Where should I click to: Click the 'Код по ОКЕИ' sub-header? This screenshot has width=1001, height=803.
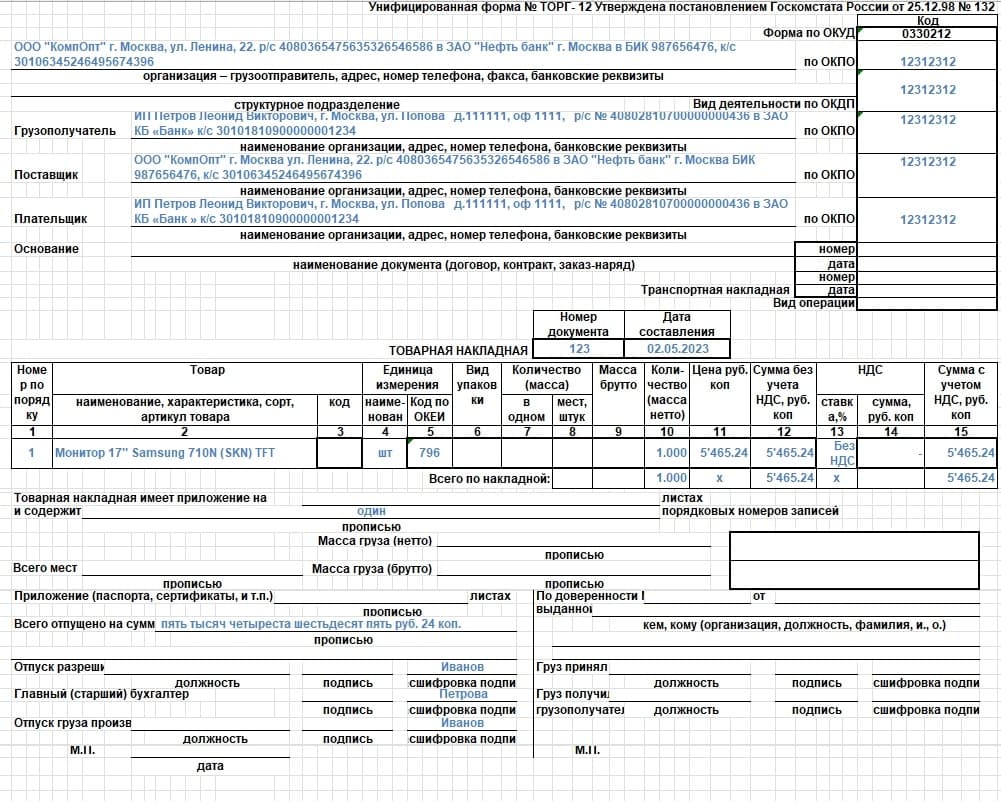[x=430, y=409]
